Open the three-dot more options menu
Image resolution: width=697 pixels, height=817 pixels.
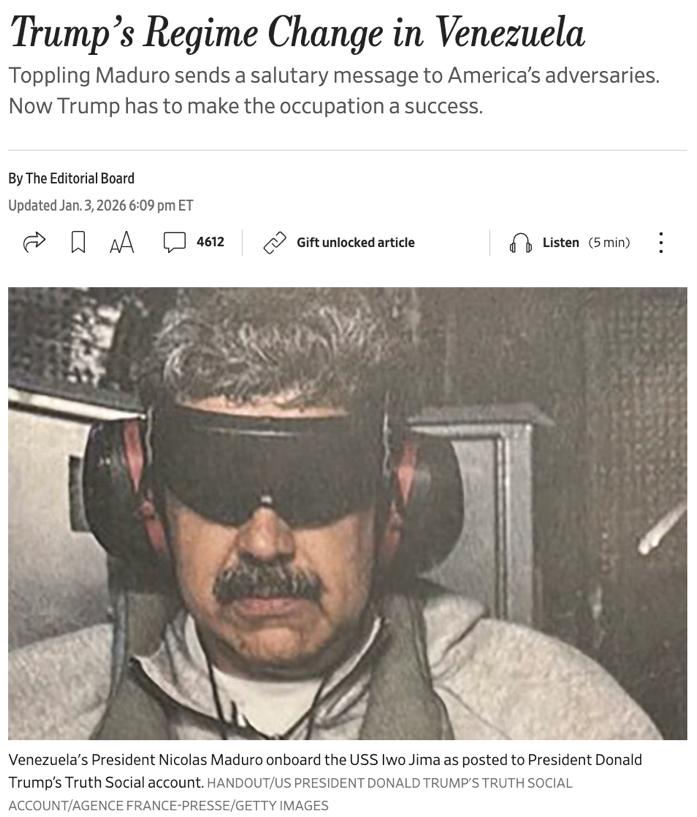point(661,243)
